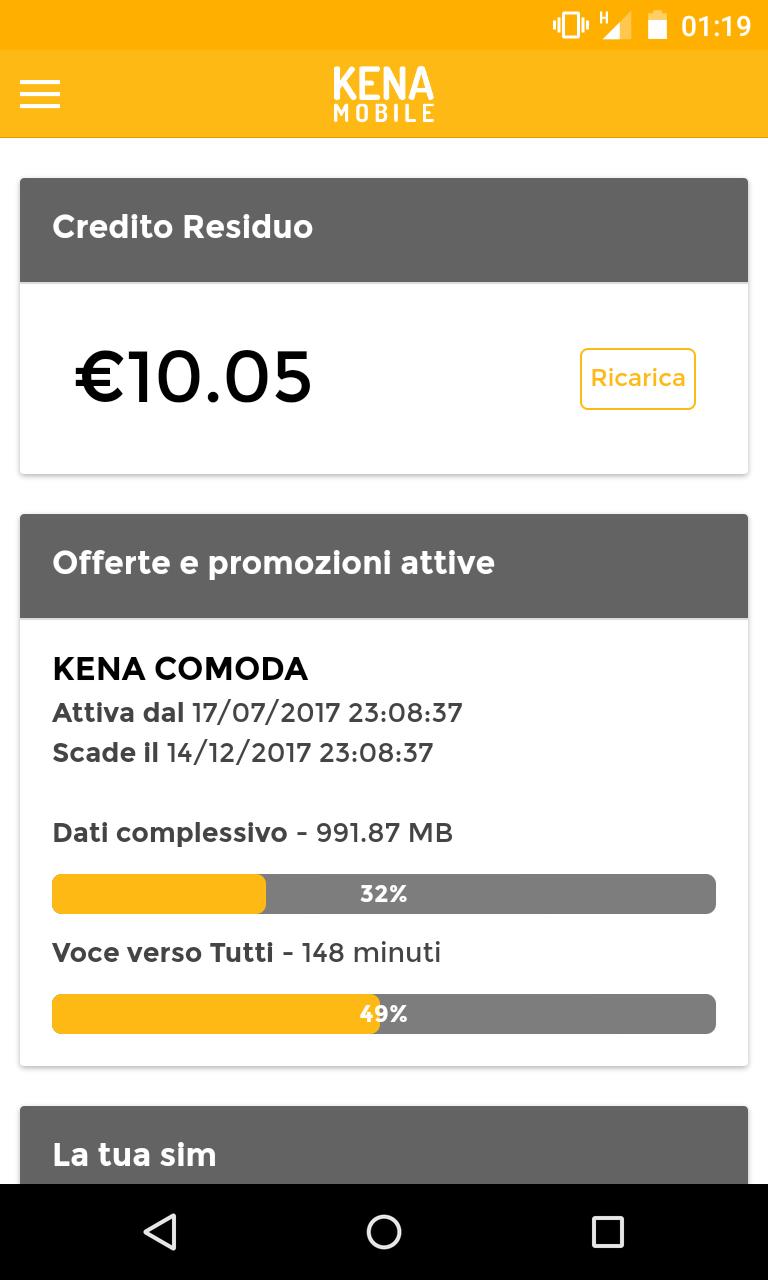Tap the battery status icon
768x1280 pixels.
pos(657,25)
